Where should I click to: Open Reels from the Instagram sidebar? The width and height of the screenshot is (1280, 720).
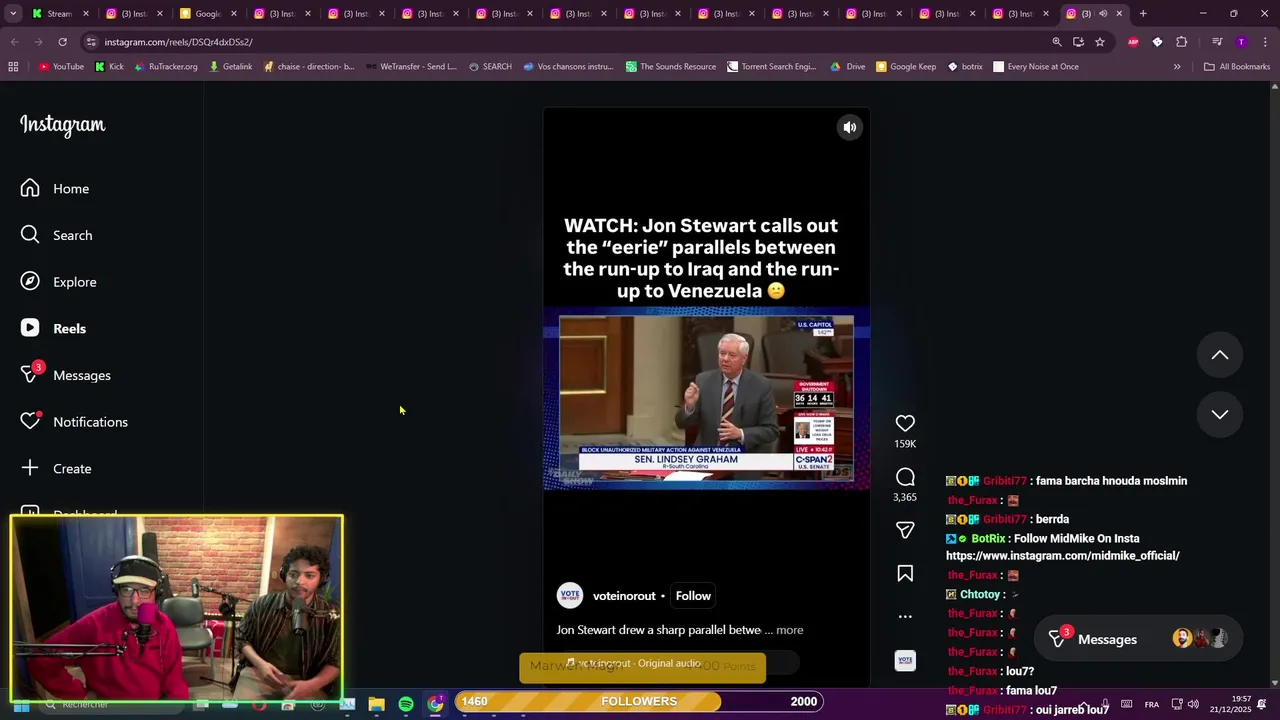click(53, 329)
